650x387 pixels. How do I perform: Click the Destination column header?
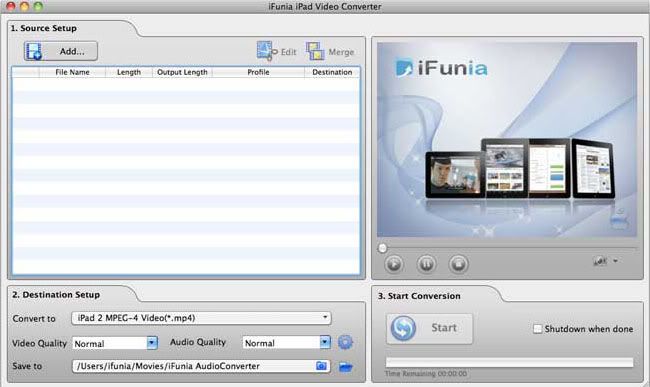point(332,72)
